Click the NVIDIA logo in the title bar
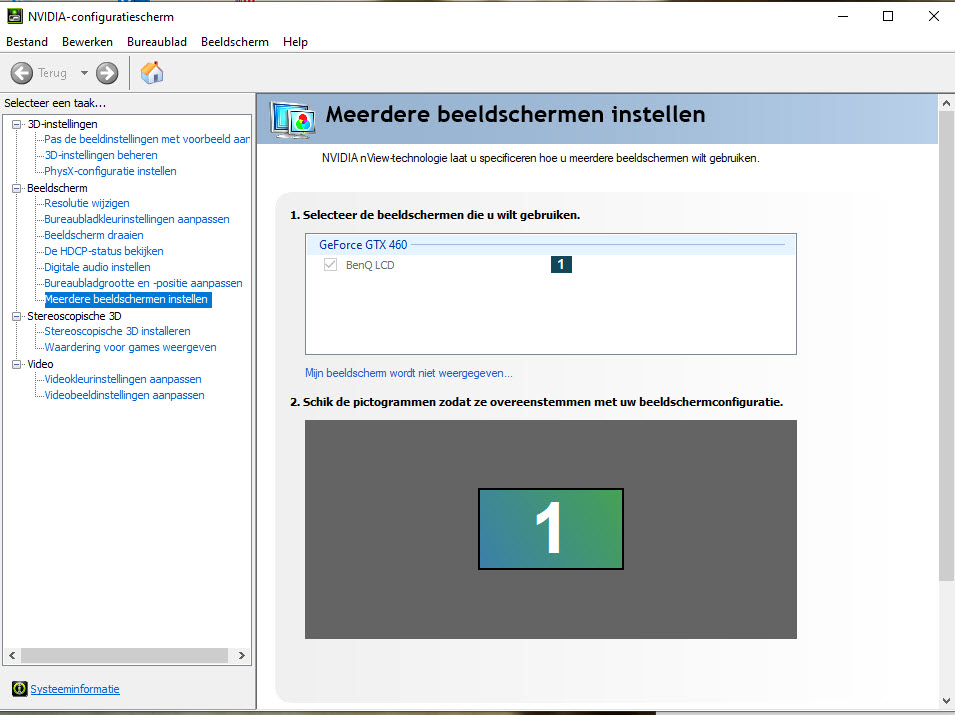The width and height of the screenshot is (955, 715). [x=15, y=16]
